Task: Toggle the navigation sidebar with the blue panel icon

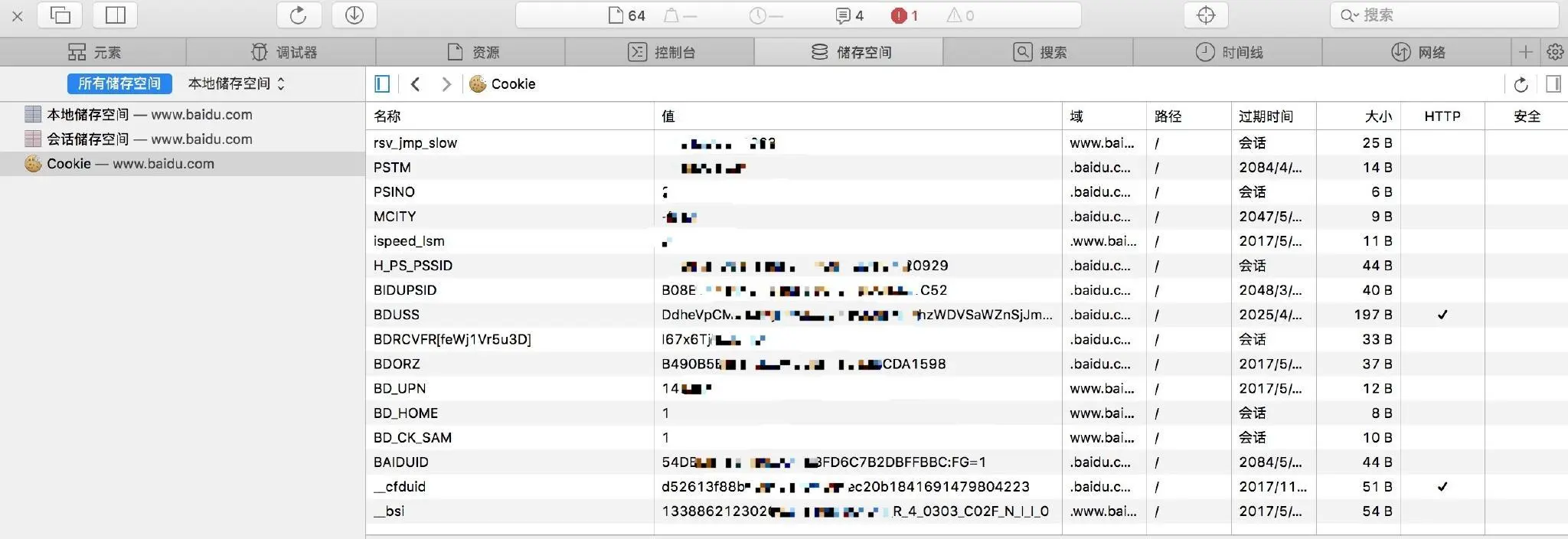Action: (x=382, y=83)
